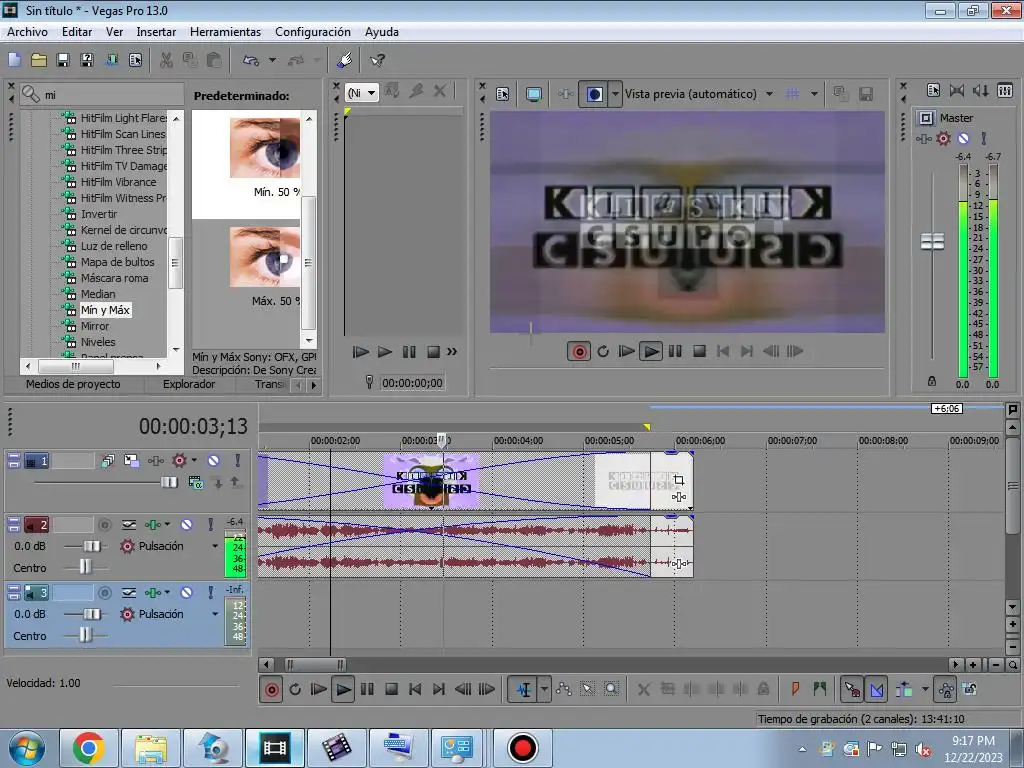Open Project Video Properties in the preview toolbar
1024x768 pixels.
502,94
